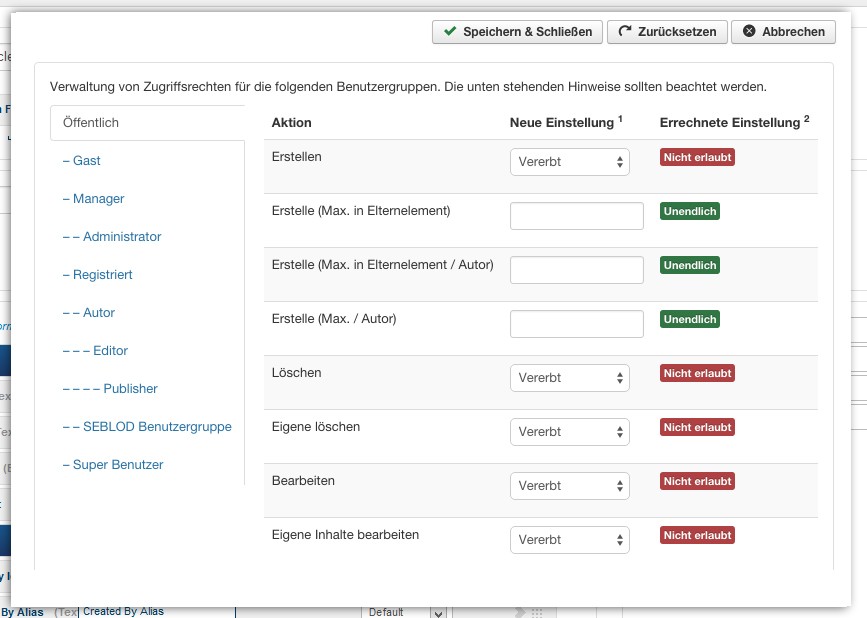Click the Abbrechen cancel circle icon
867x618 pixels.
(749, 32)
